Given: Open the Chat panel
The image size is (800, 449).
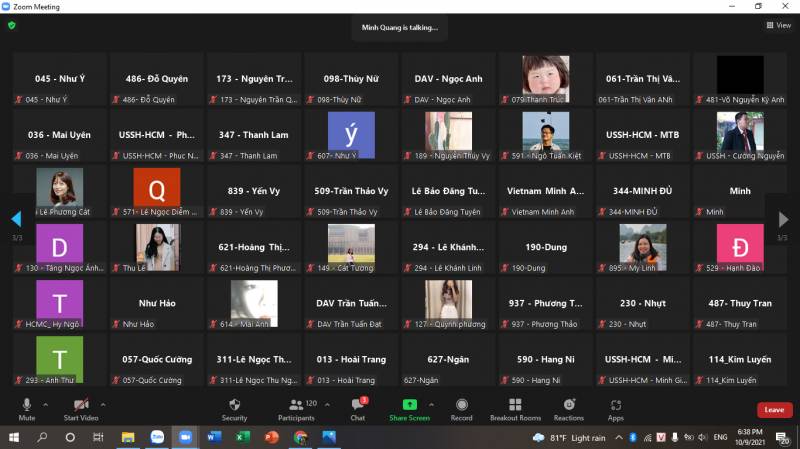Looking at the screenshot, I should 357,405.
